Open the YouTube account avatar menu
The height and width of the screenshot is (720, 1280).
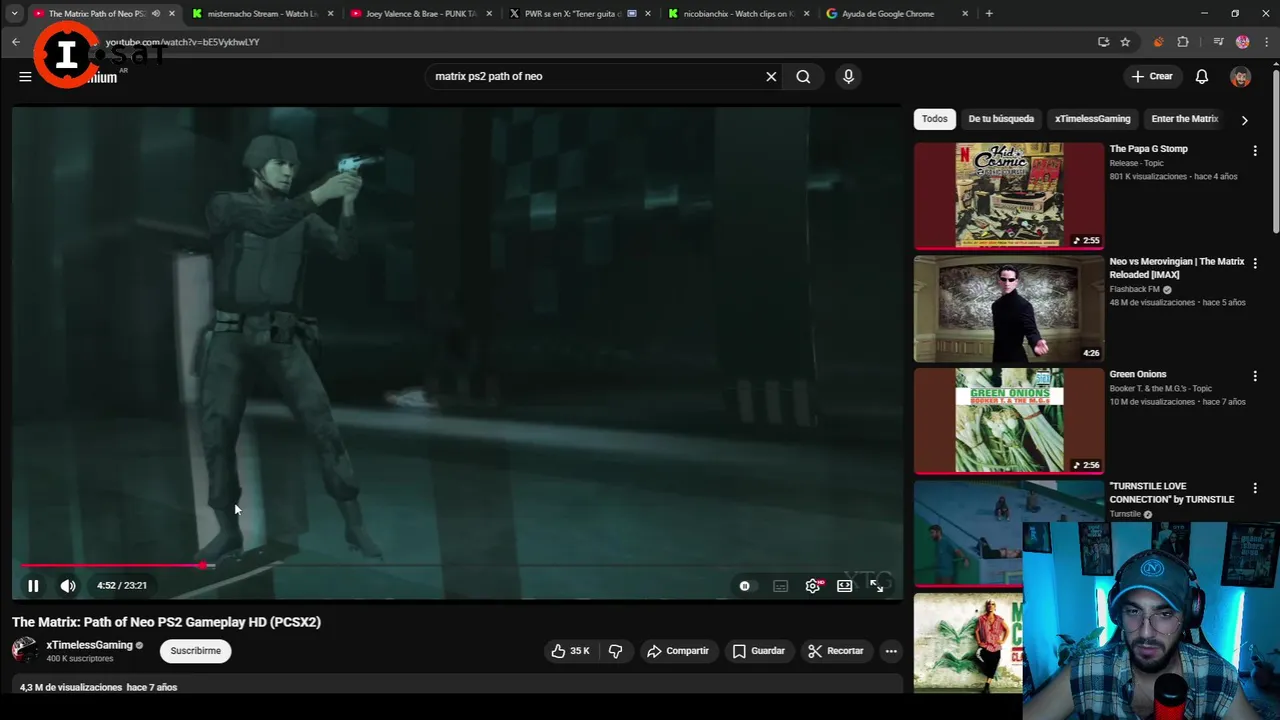point(1240,76)
